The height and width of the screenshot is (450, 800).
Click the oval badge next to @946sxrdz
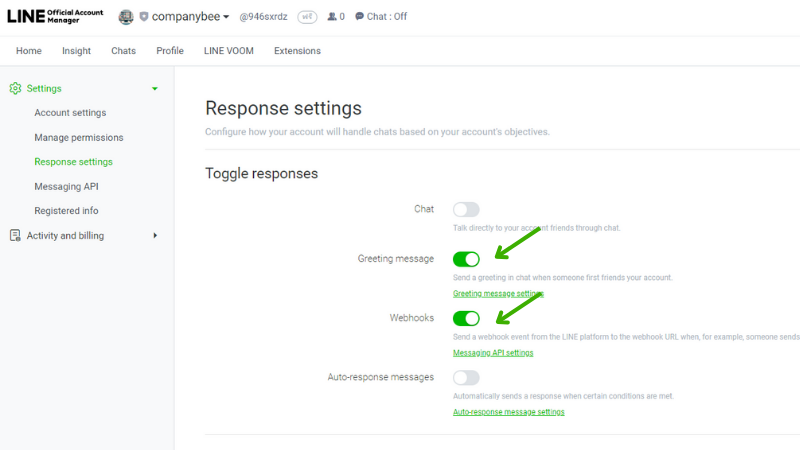[x=307, y=17]
